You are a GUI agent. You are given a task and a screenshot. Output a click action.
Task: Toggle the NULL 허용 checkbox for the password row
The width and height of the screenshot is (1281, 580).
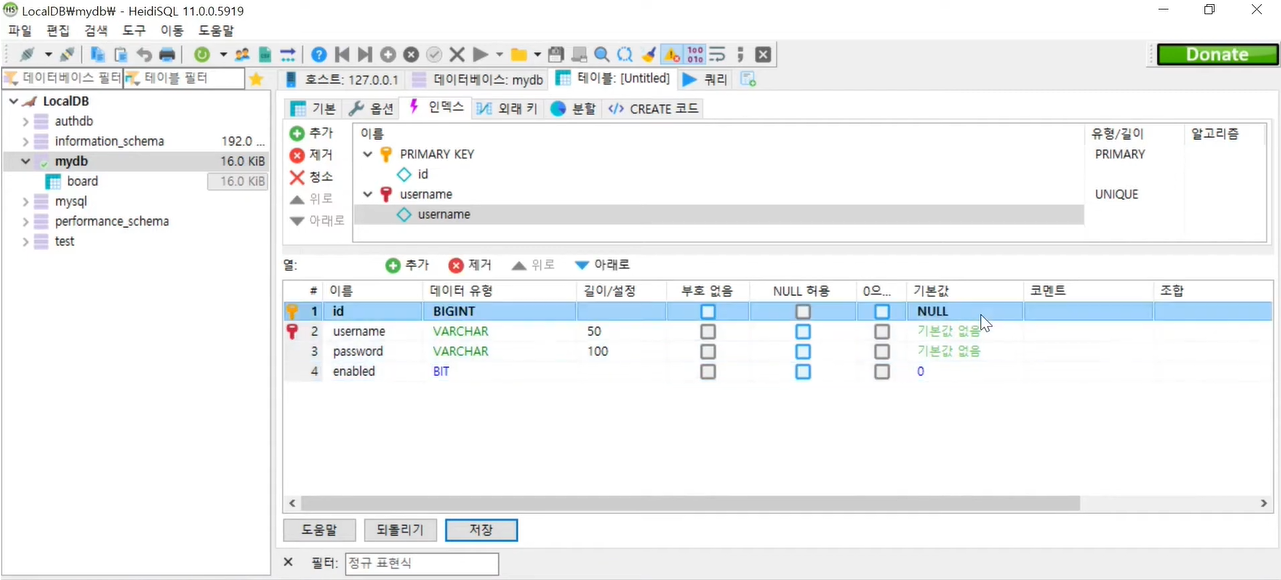803,351
